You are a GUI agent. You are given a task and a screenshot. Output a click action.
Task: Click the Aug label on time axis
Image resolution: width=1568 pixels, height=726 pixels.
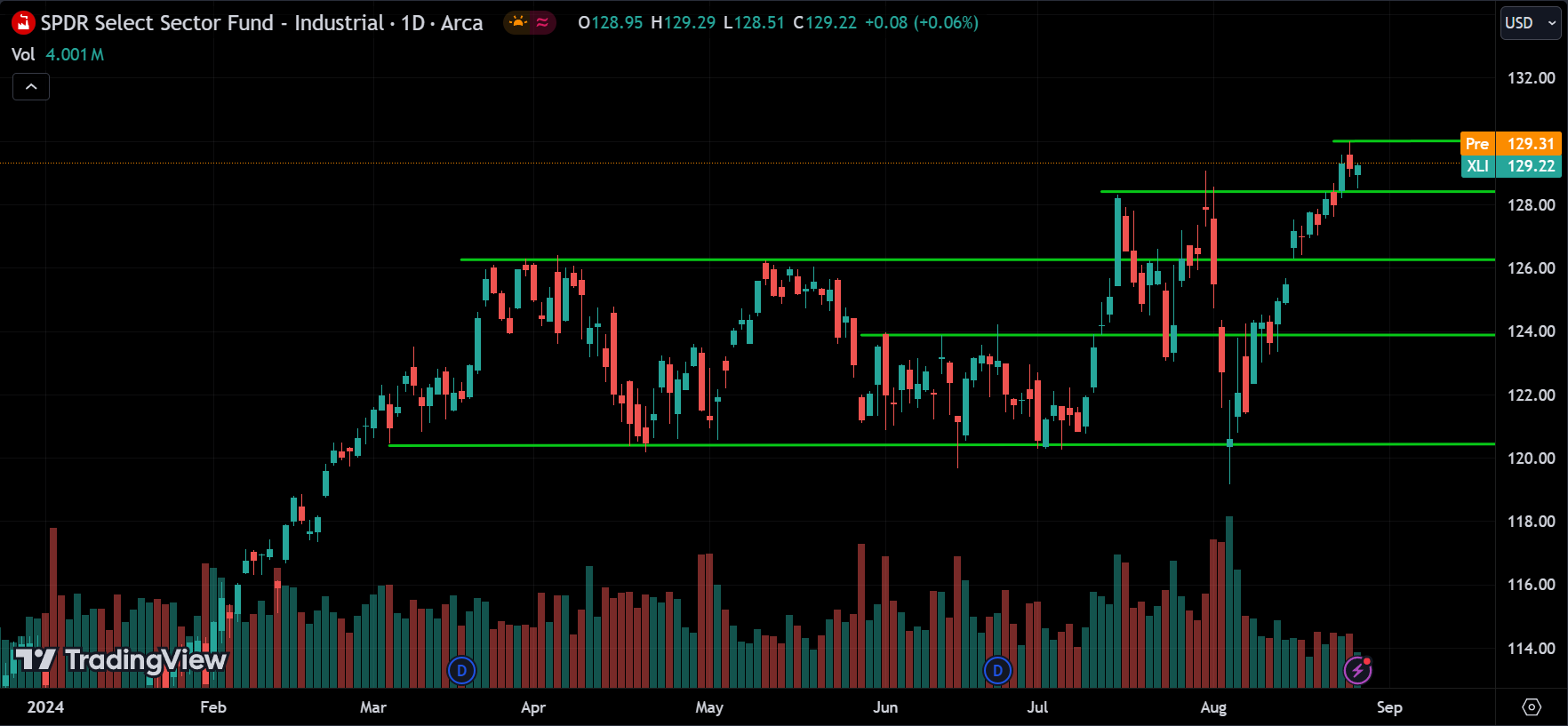tap(1213, 707)
